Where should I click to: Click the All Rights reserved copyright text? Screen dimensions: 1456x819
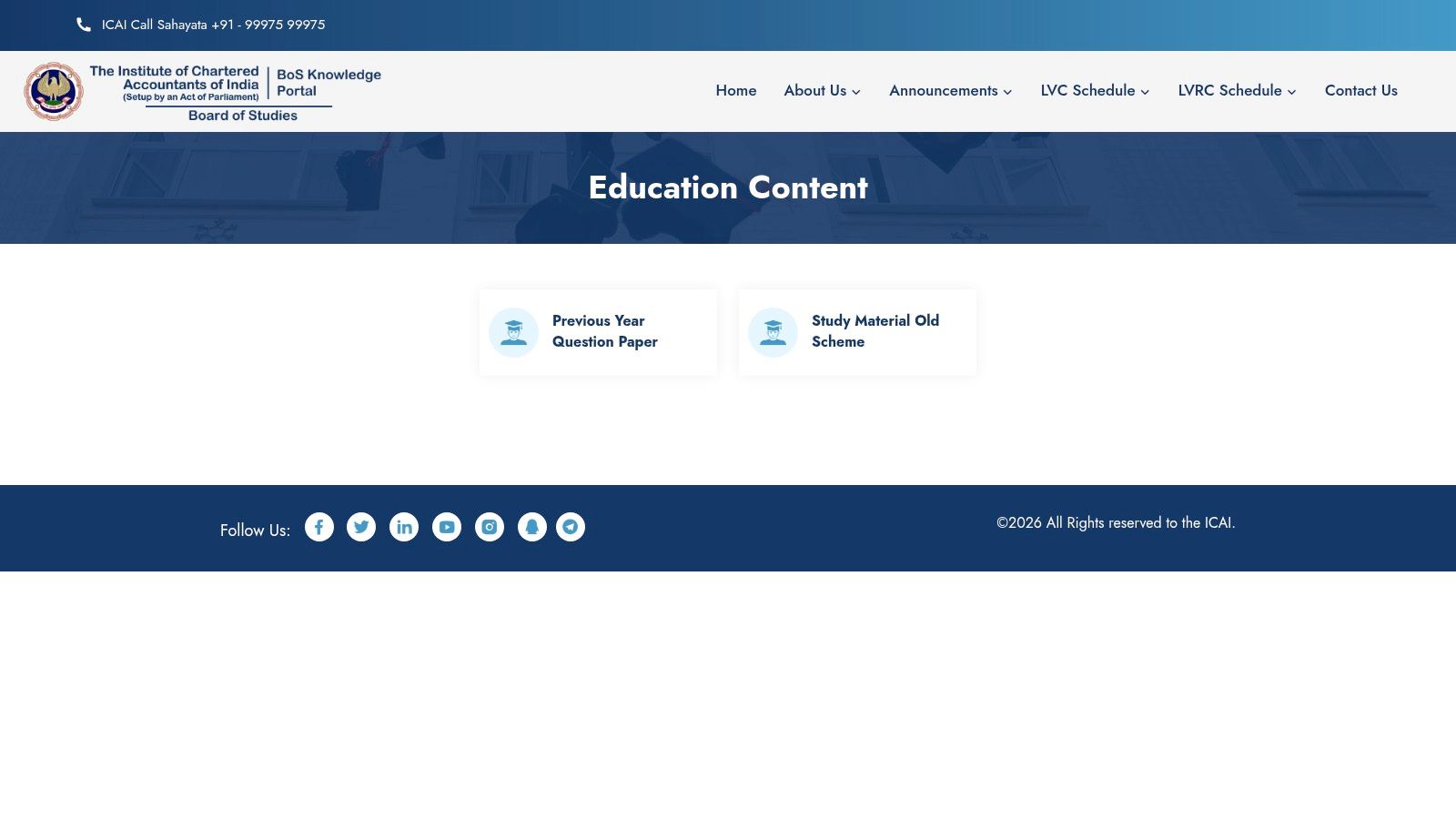coord(1116,523)
